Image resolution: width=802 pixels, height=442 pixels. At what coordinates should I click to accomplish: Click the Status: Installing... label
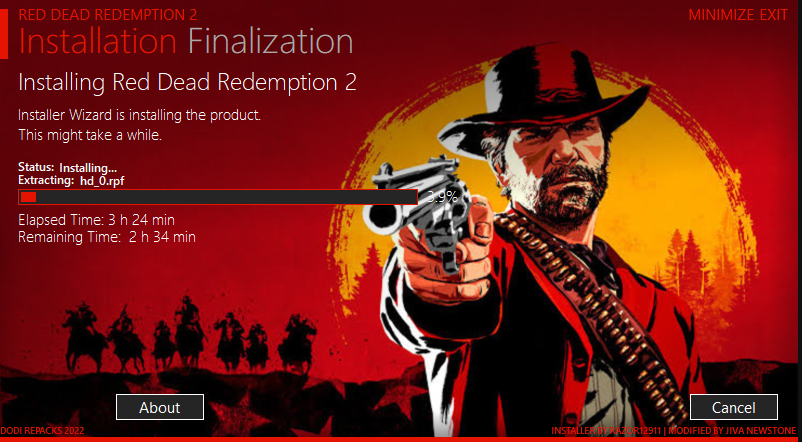(x=68, y=167)
